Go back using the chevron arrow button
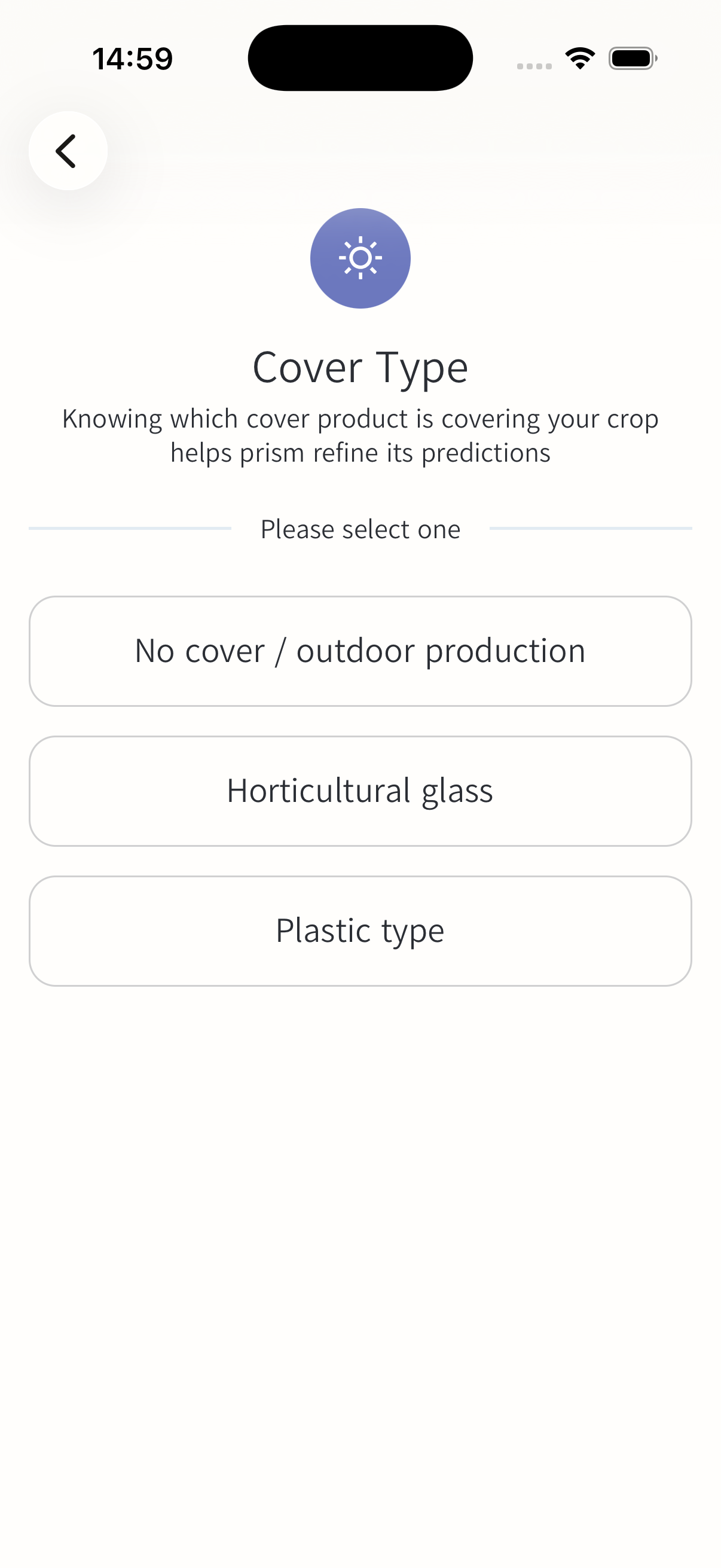 tap(68, 151)
